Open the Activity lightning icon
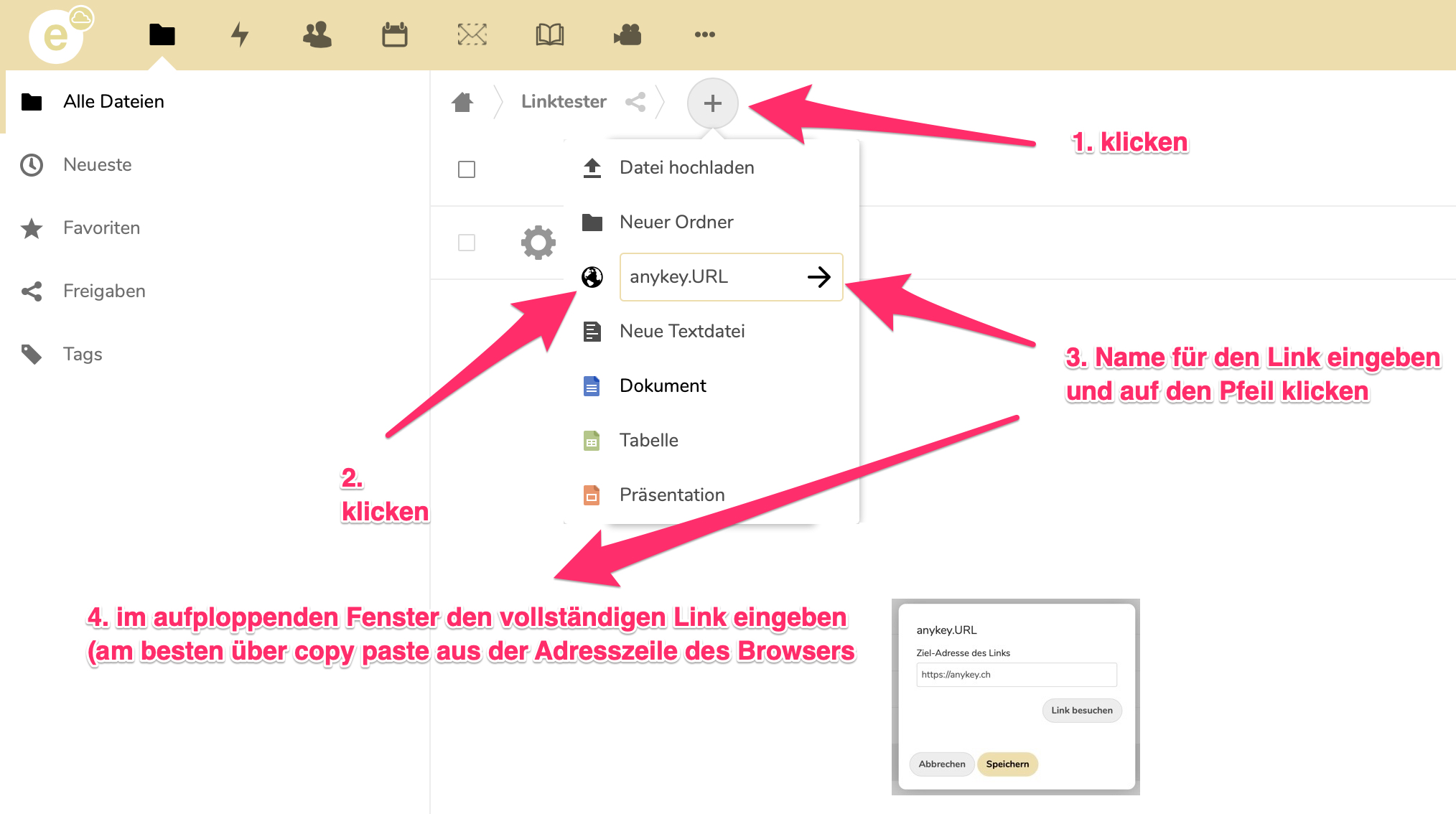Screen dimensions: 1456x814 point(240,33)
